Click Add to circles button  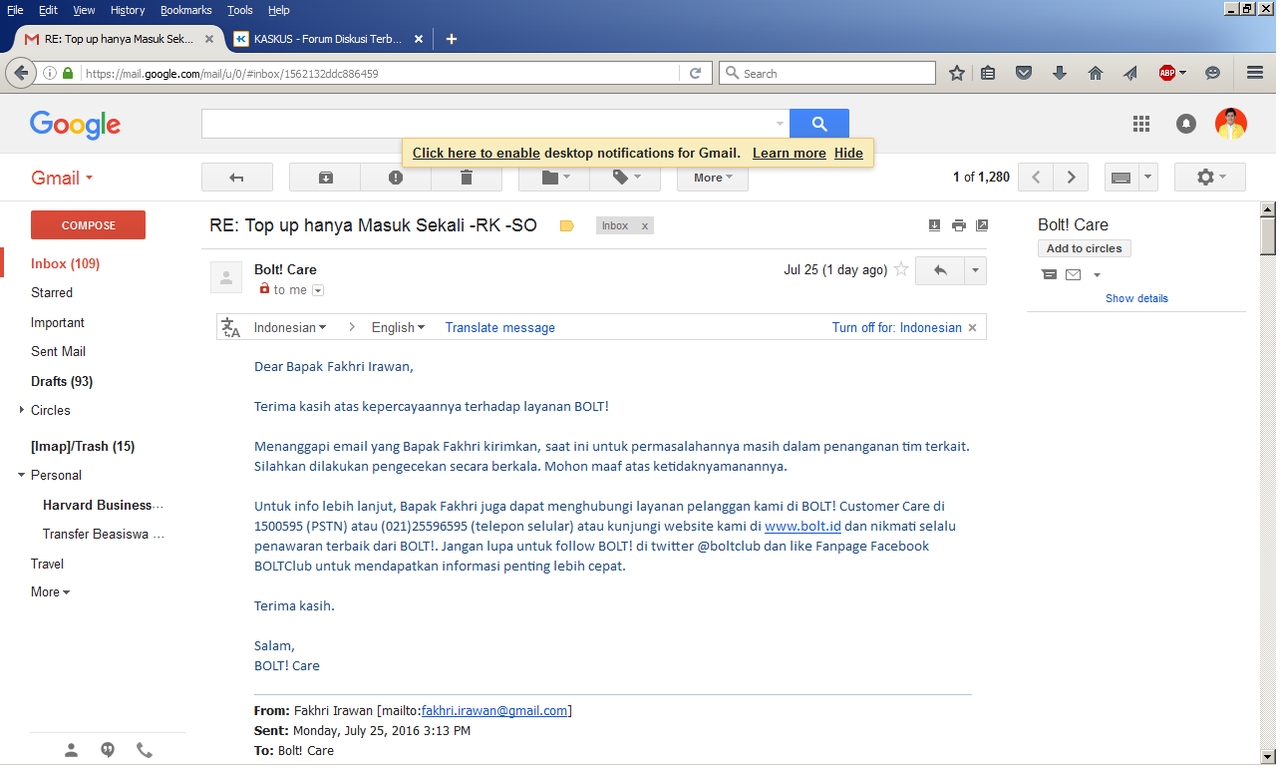[1084, 248]
